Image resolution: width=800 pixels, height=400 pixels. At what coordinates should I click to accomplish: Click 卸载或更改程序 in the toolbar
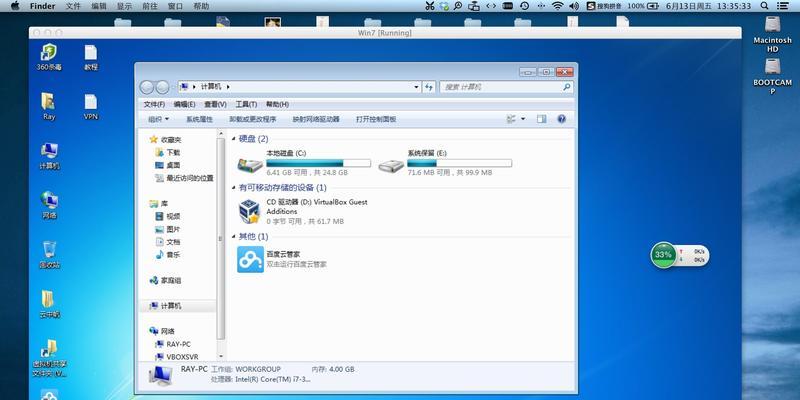253,119
